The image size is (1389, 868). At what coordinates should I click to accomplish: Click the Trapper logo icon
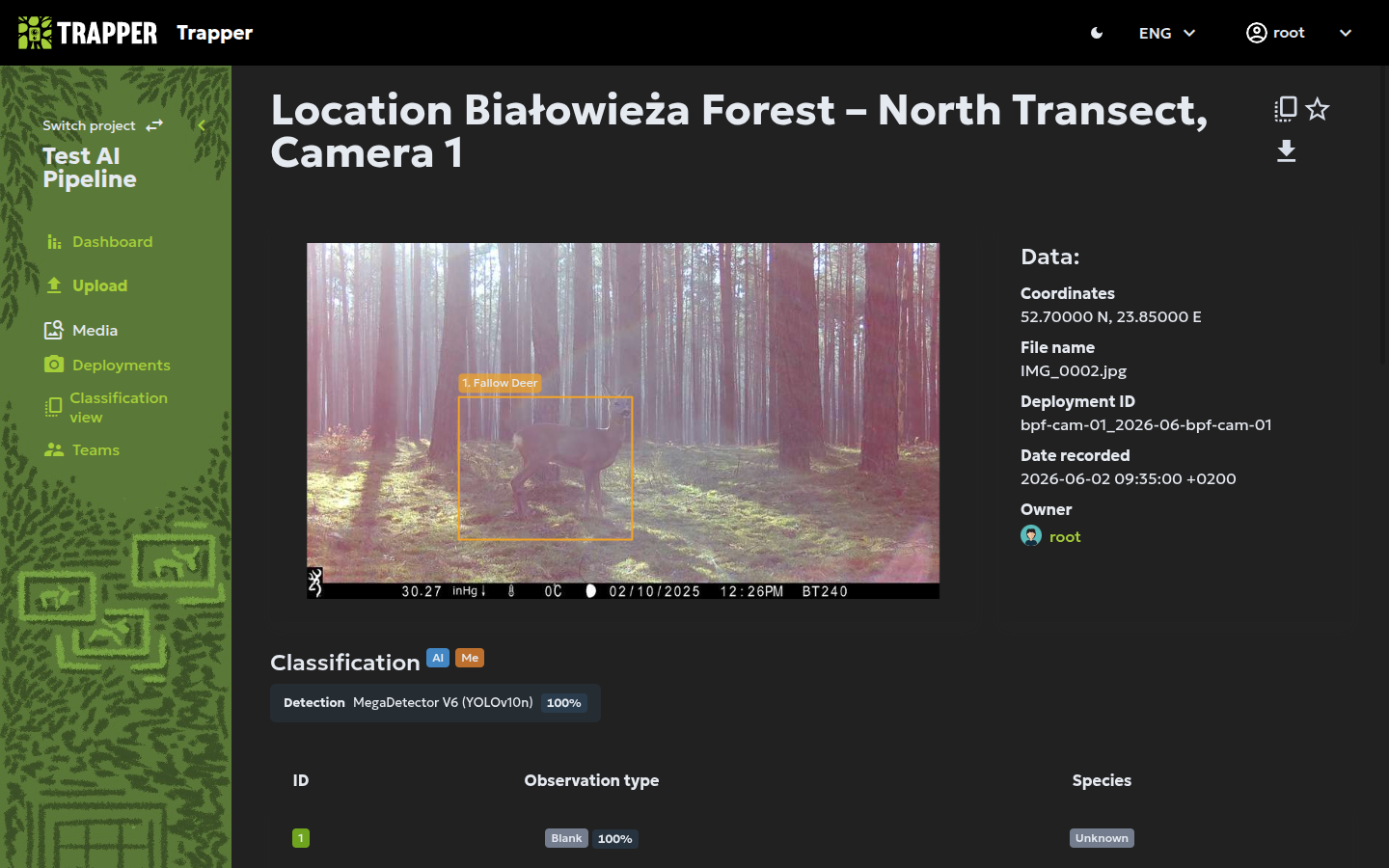pos(35,33)
